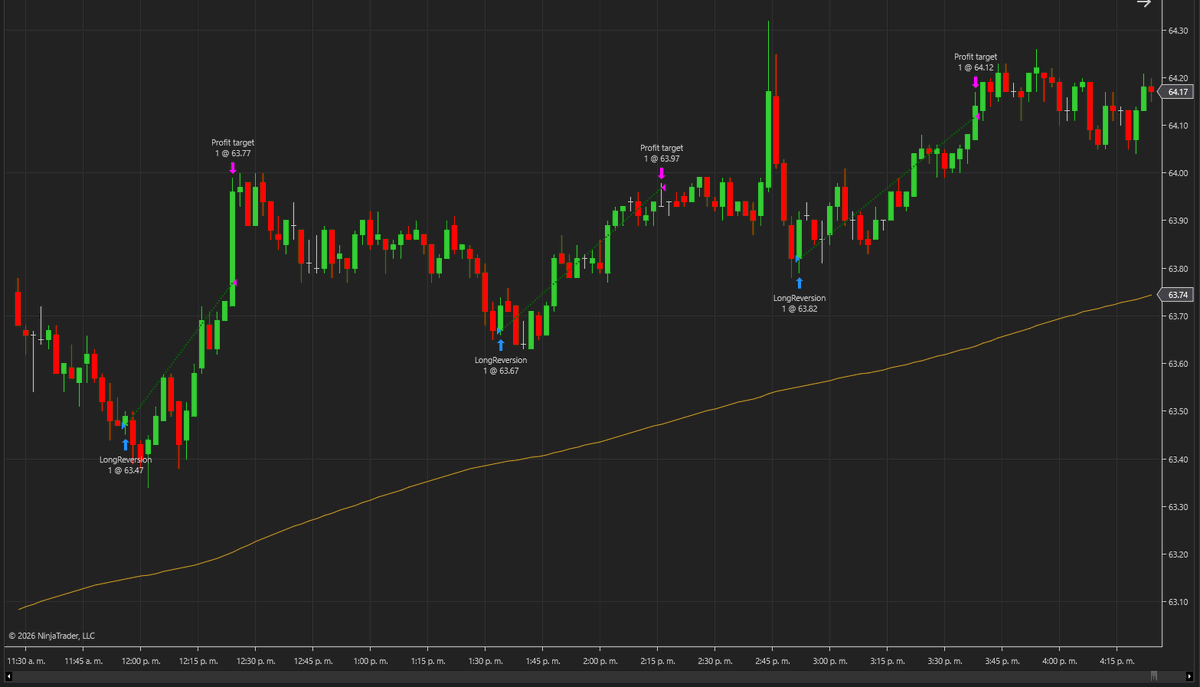Screen dimensions: 1200x687
Task: Click the 1:45 p. m. time label
Action: (542, 661)
